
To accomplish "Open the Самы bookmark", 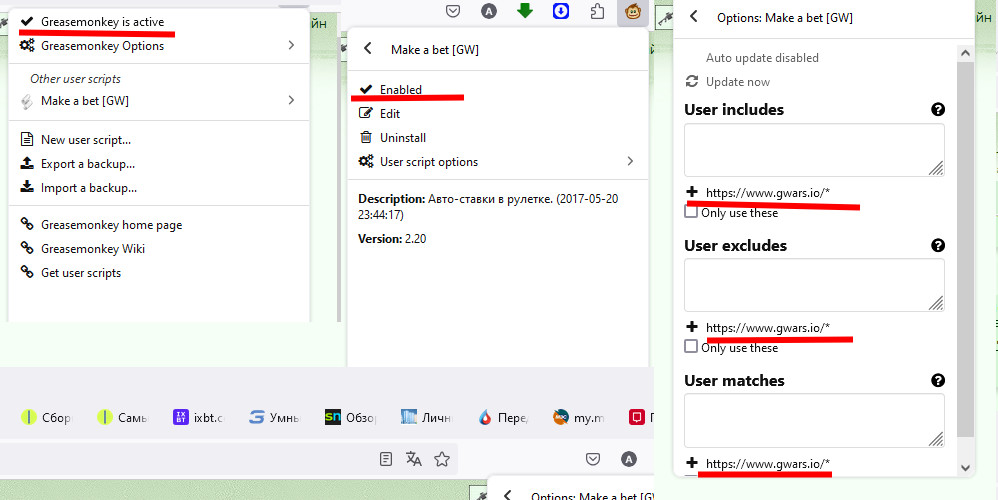I will click(122, 417).
